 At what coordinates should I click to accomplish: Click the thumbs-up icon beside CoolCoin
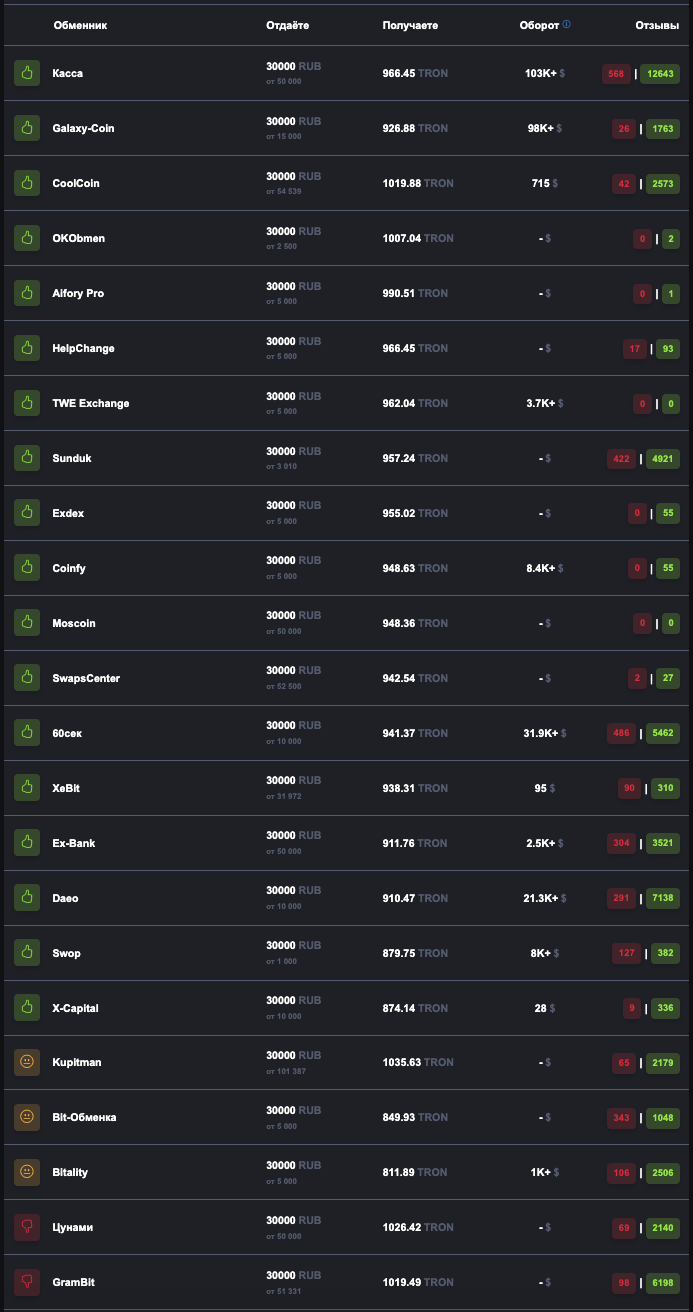tap(27, 183)
